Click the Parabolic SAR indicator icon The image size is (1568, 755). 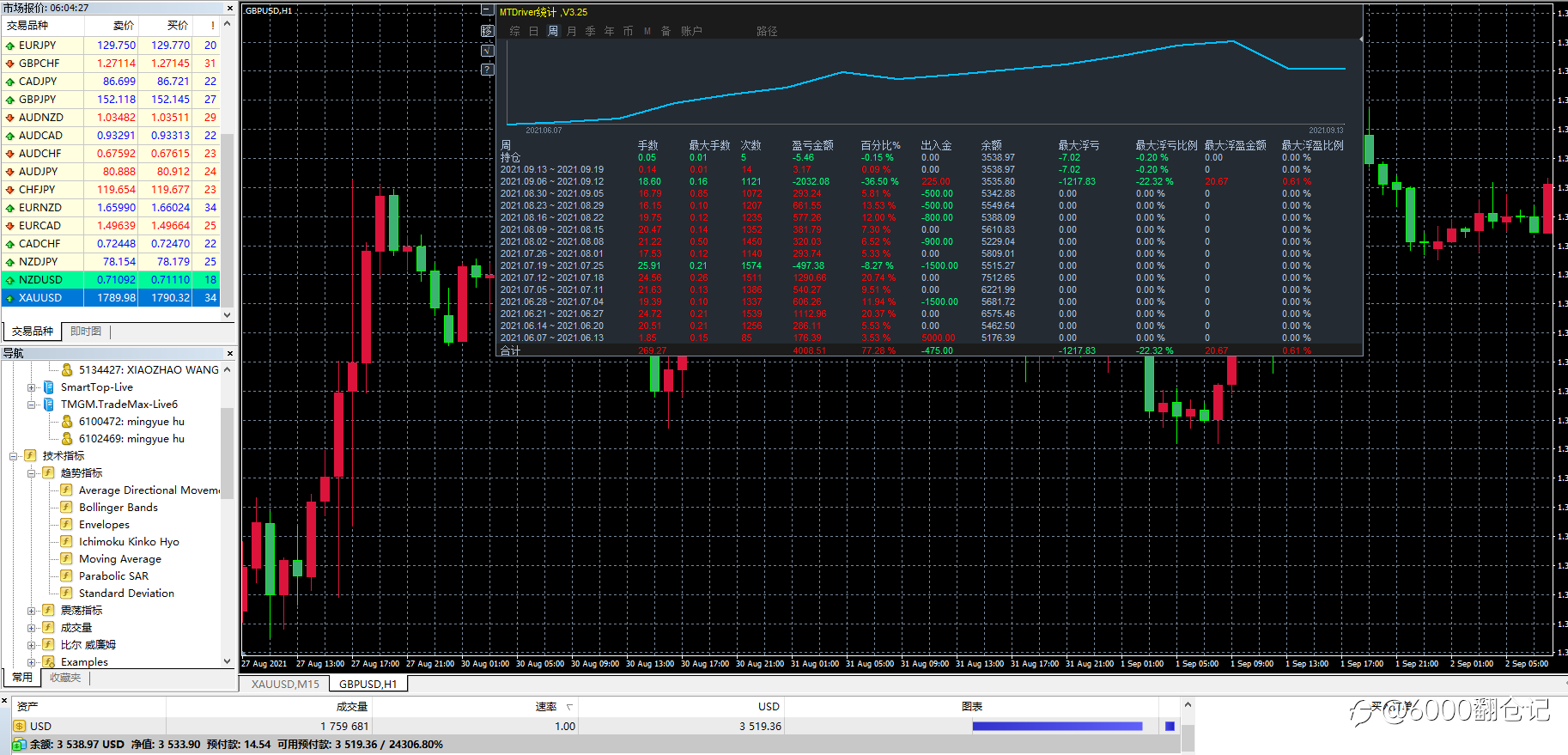[66, 576]
